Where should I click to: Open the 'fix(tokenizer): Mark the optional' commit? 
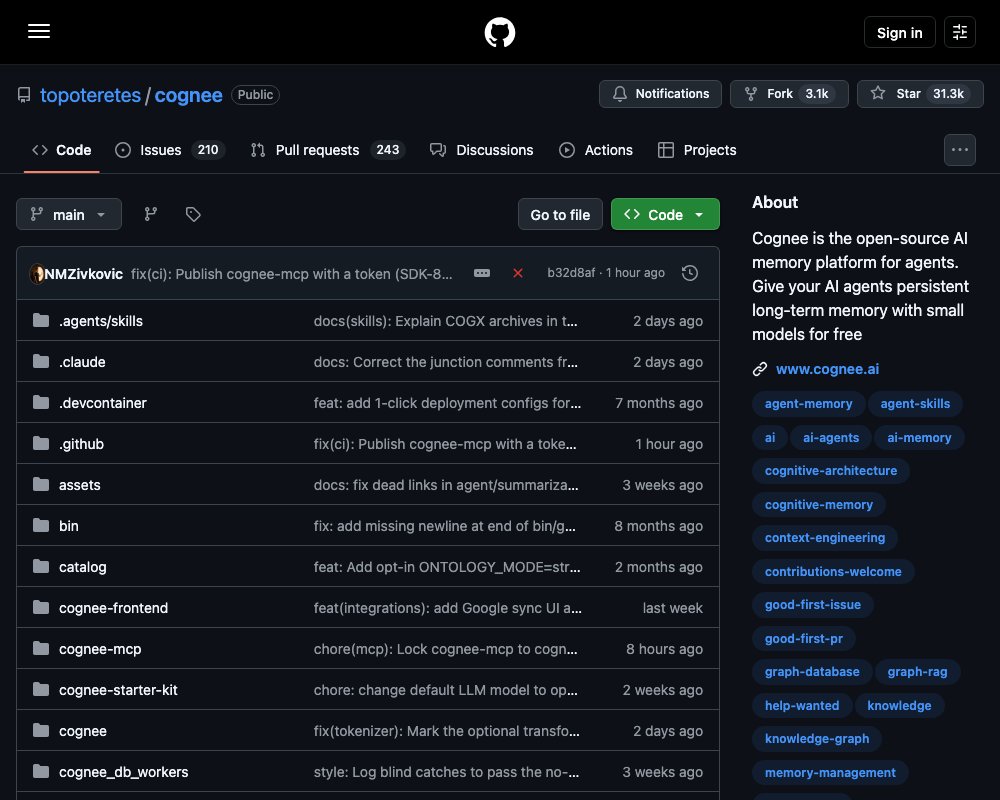[446, 731]
